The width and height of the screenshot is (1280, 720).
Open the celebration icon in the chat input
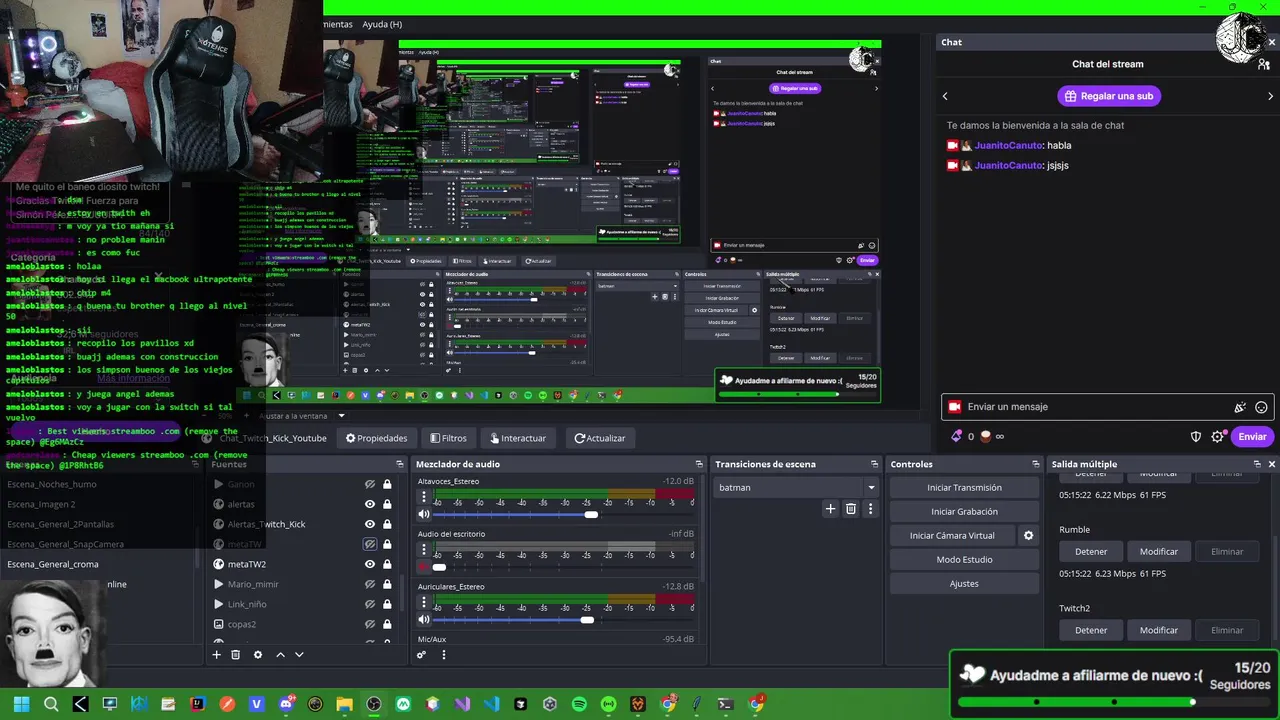coord(1240,407)
